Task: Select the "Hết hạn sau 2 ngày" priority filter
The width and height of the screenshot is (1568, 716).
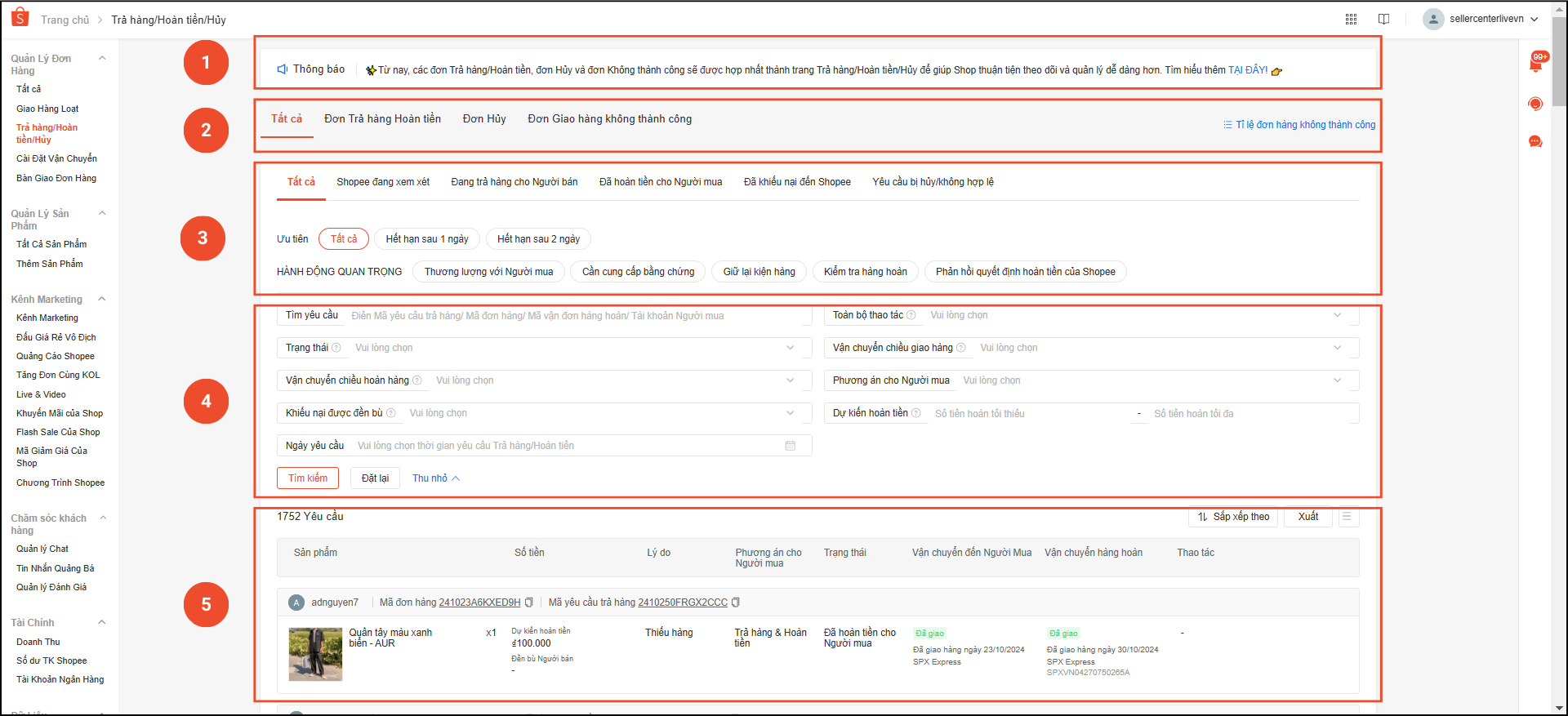Action: click(538, 239)
